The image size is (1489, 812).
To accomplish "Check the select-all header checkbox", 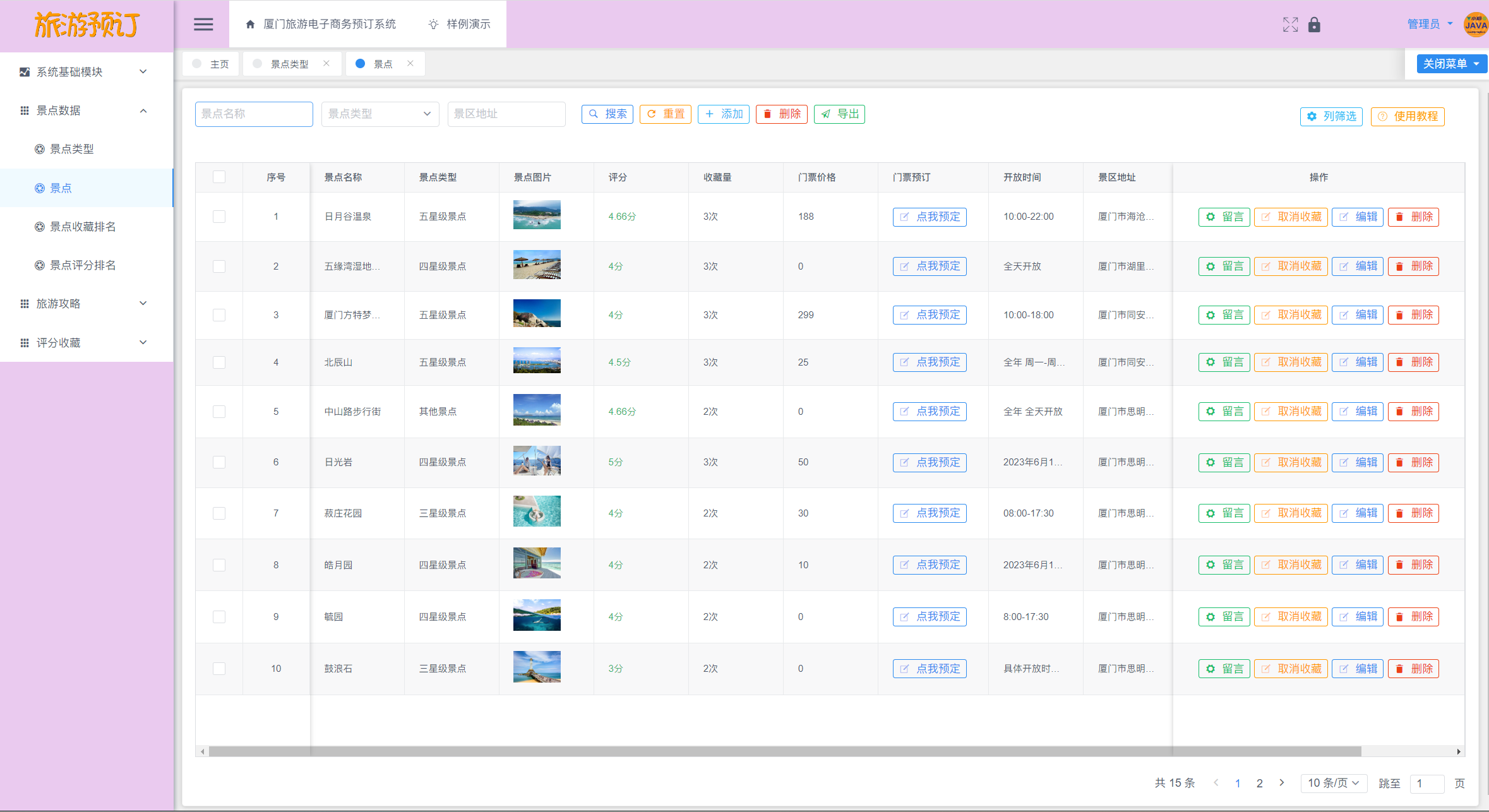I will point(219,177).
